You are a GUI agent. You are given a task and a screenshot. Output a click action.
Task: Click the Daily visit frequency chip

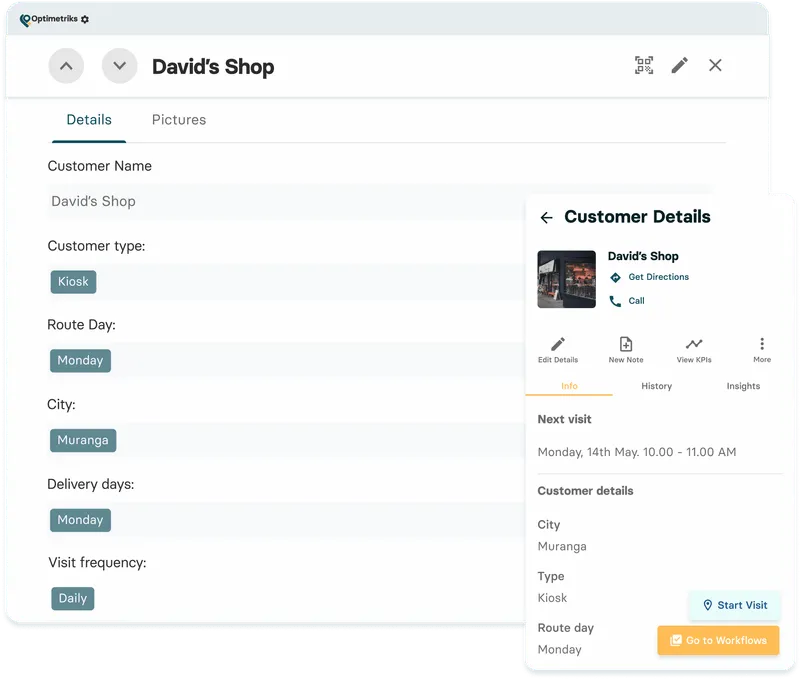(72, 598)
